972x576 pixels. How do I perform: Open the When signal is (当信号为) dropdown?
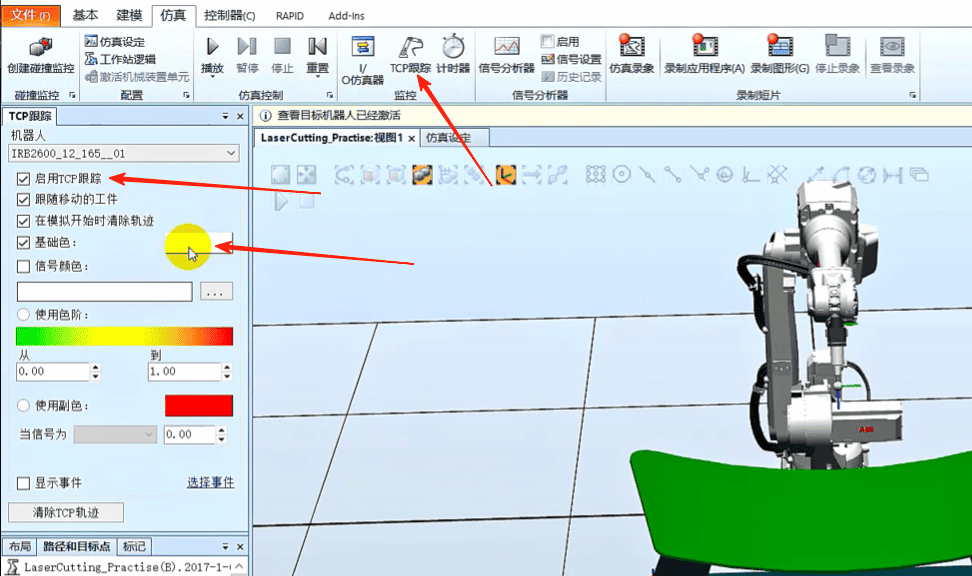point(115,435)
